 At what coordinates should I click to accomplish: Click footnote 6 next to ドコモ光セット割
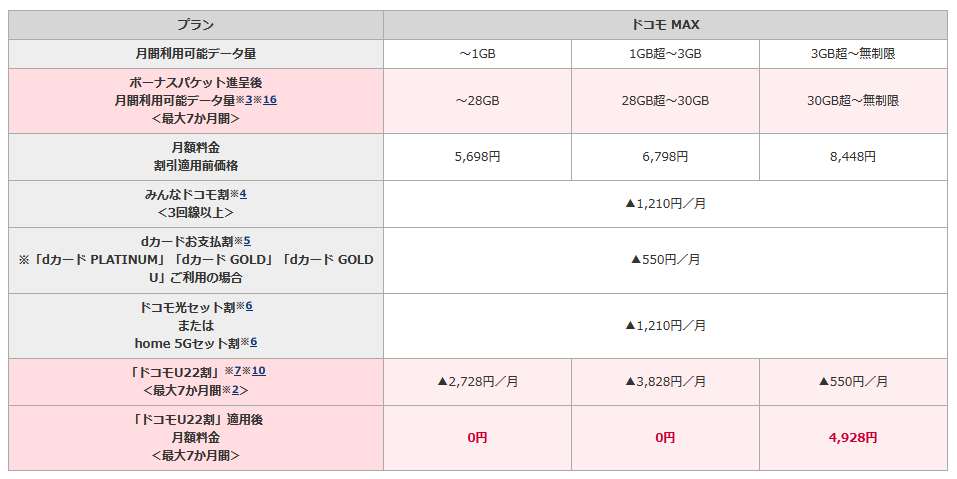249,306
